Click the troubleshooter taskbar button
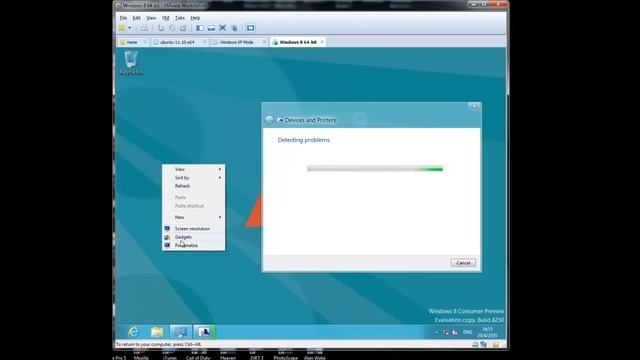This screenshot has width=640, height=360. coord(204,332)
